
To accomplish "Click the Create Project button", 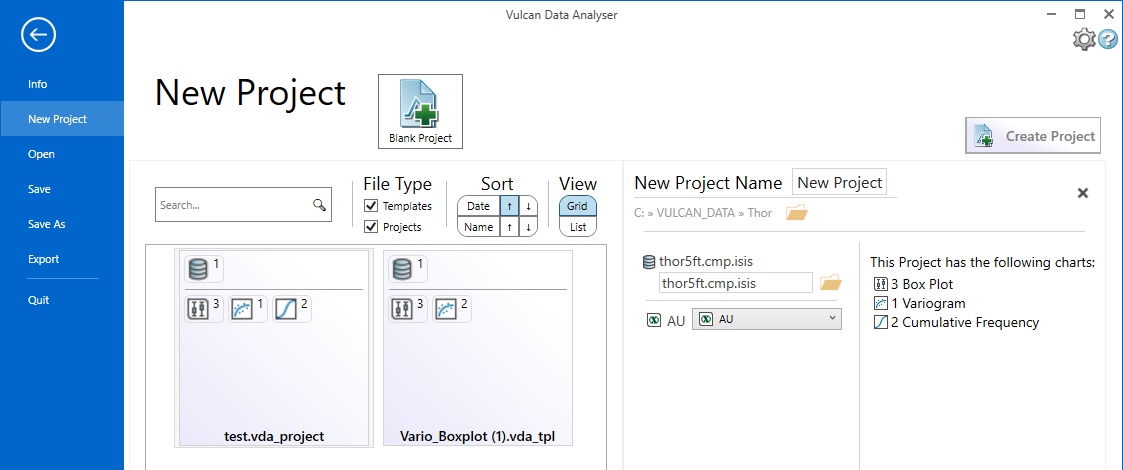I will pyautogui.click(x=1033, y=136).
